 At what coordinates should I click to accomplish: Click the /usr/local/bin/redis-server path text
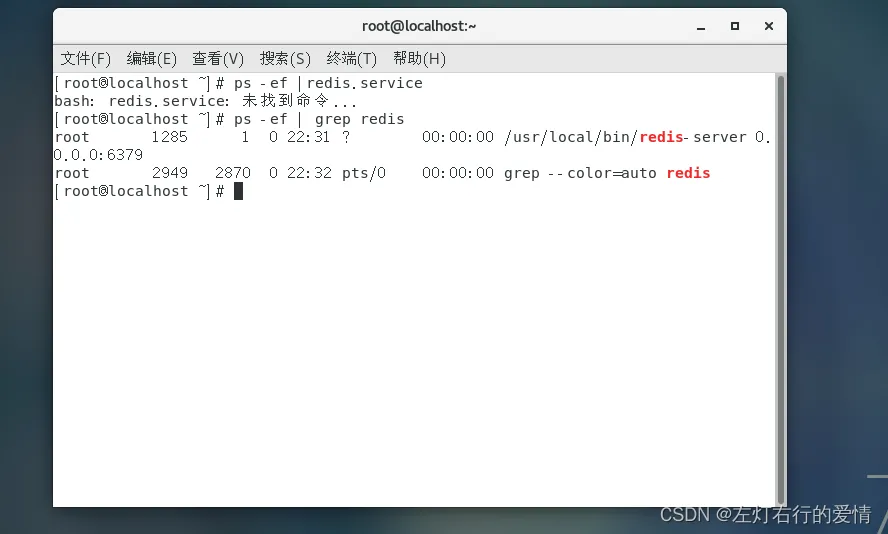pos(625,137)
